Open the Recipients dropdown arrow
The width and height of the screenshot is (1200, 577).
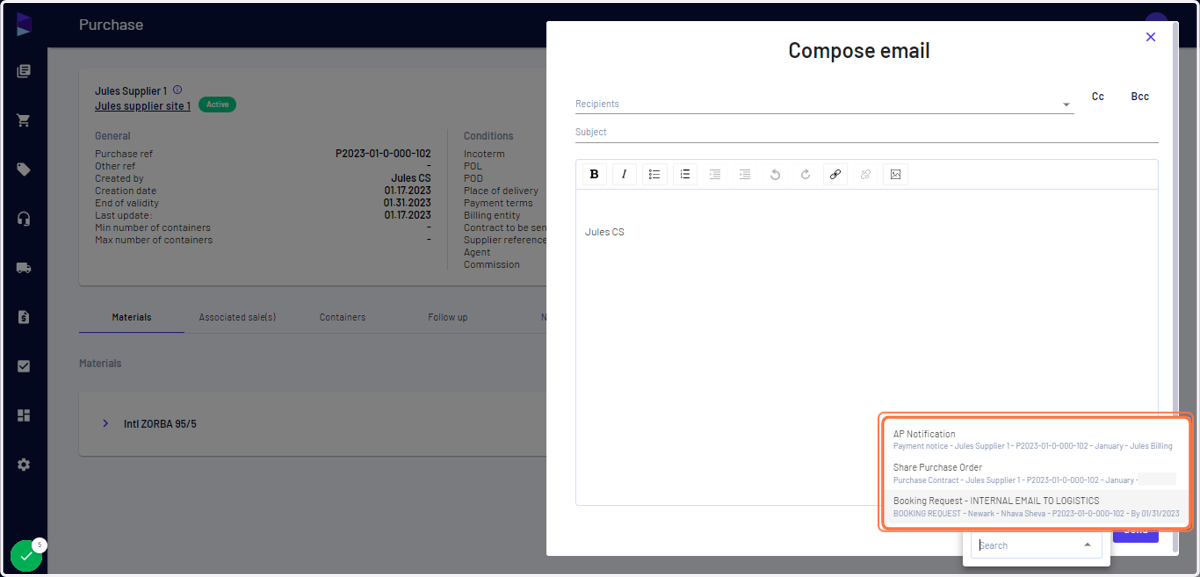[1066, 104]
